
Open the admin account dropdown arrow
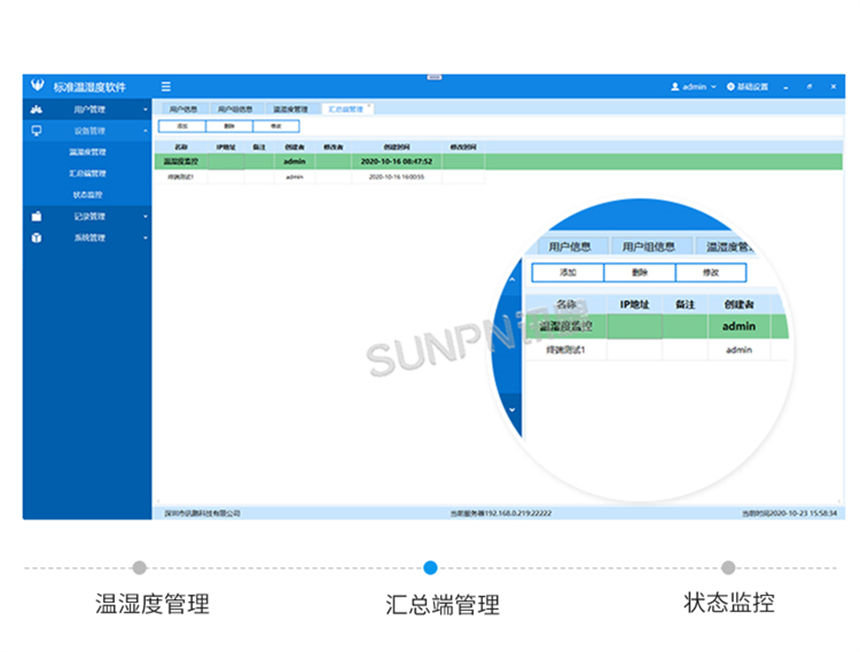point(713,86)
